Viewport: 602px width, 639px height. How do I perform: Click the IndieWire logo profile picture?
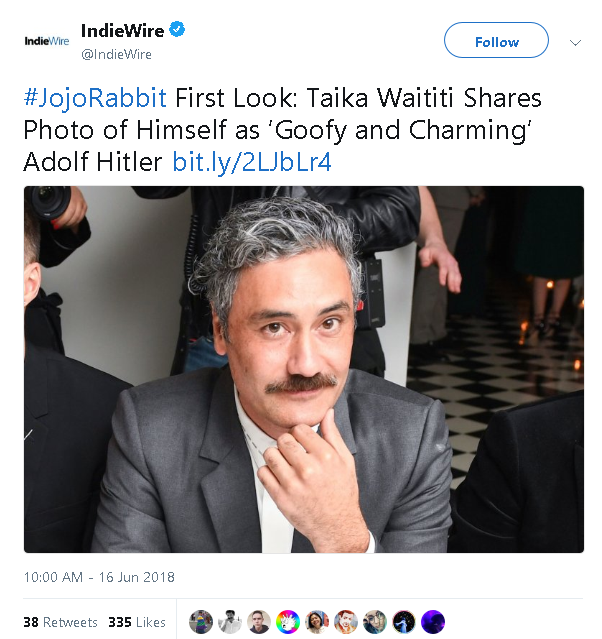(47, 41)
